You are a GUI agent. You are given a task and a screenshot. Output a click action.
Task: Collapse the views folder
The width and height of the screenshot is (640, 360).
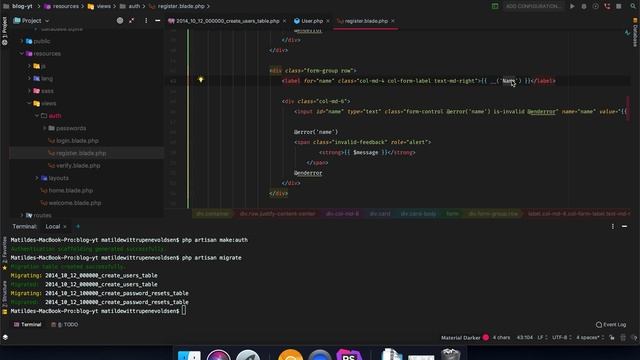point(29,103)
